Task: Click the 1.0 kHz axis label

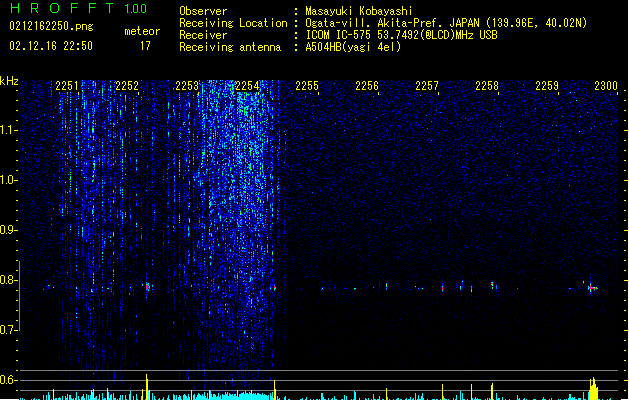Action: click(x=8, y=180)
